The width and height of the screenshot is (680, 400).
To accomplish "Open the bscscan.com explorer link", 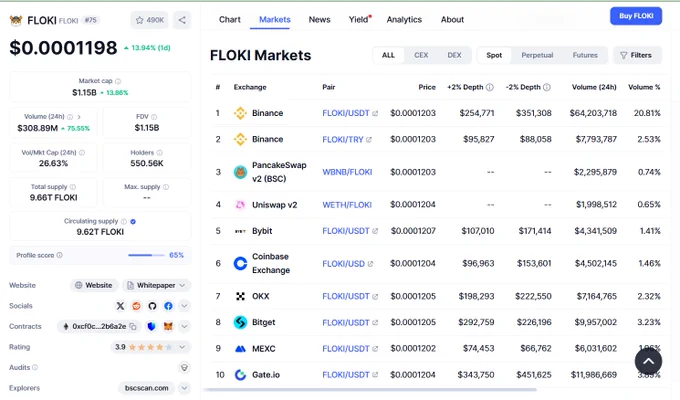I will pyautogui.click(x=146, y=388).
